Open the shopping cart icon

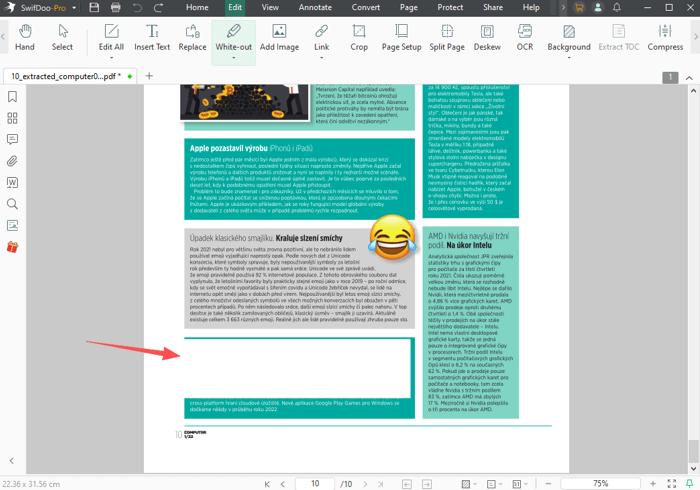(579, 8)
